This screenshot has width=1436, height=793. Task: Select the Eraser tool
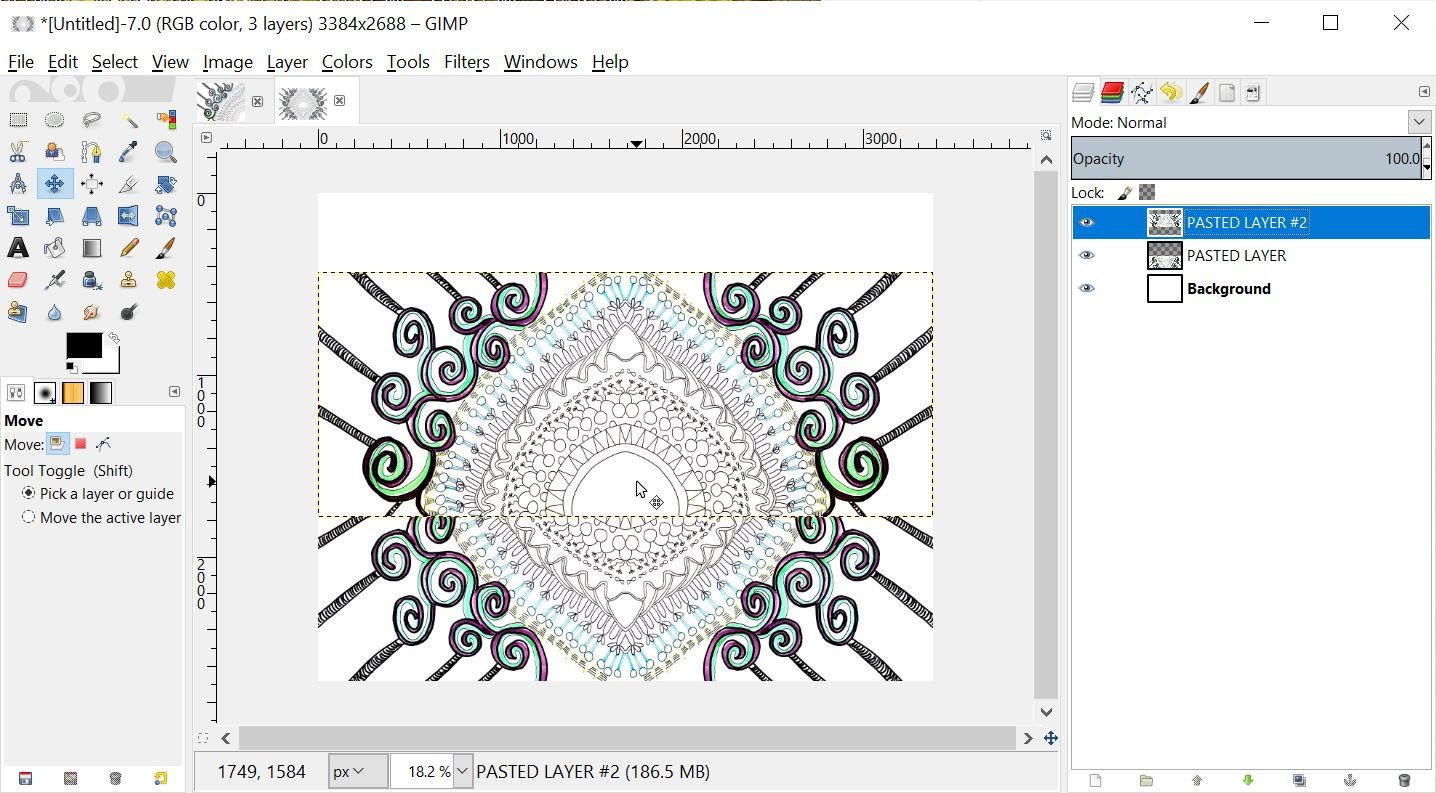18,280
